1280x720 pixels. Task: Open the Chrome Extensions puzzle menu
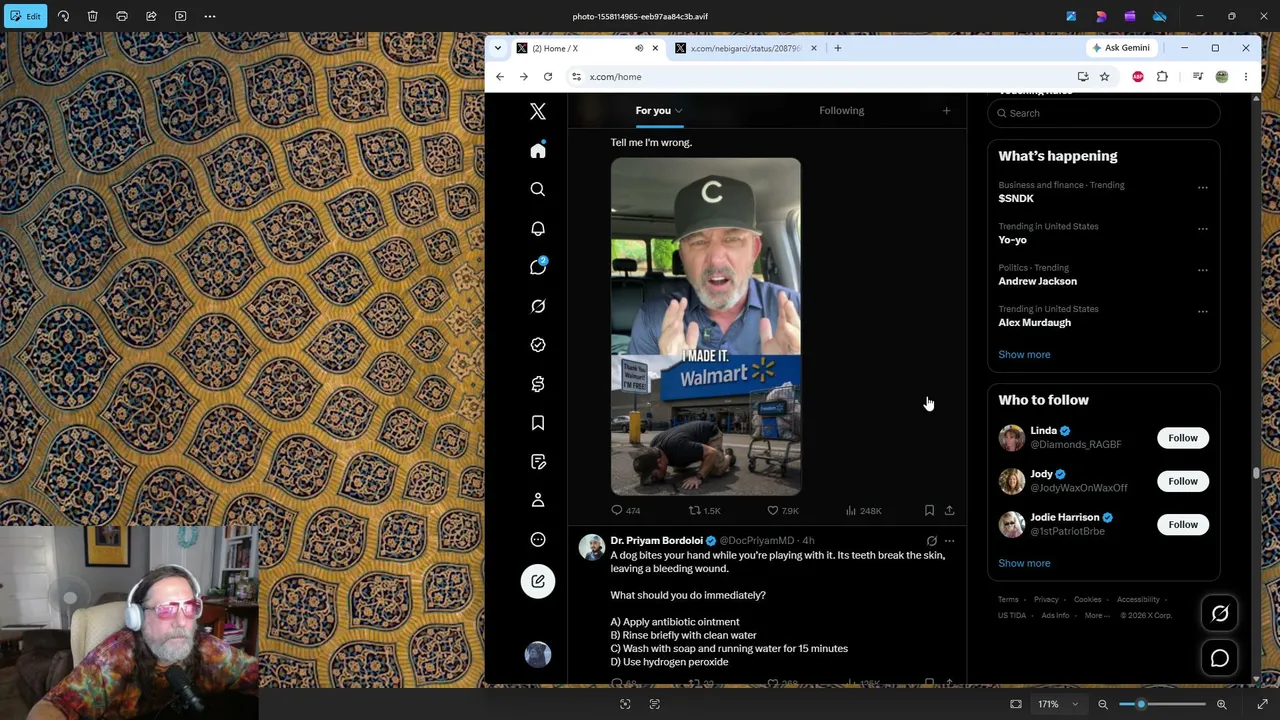tap(1162, 77)
